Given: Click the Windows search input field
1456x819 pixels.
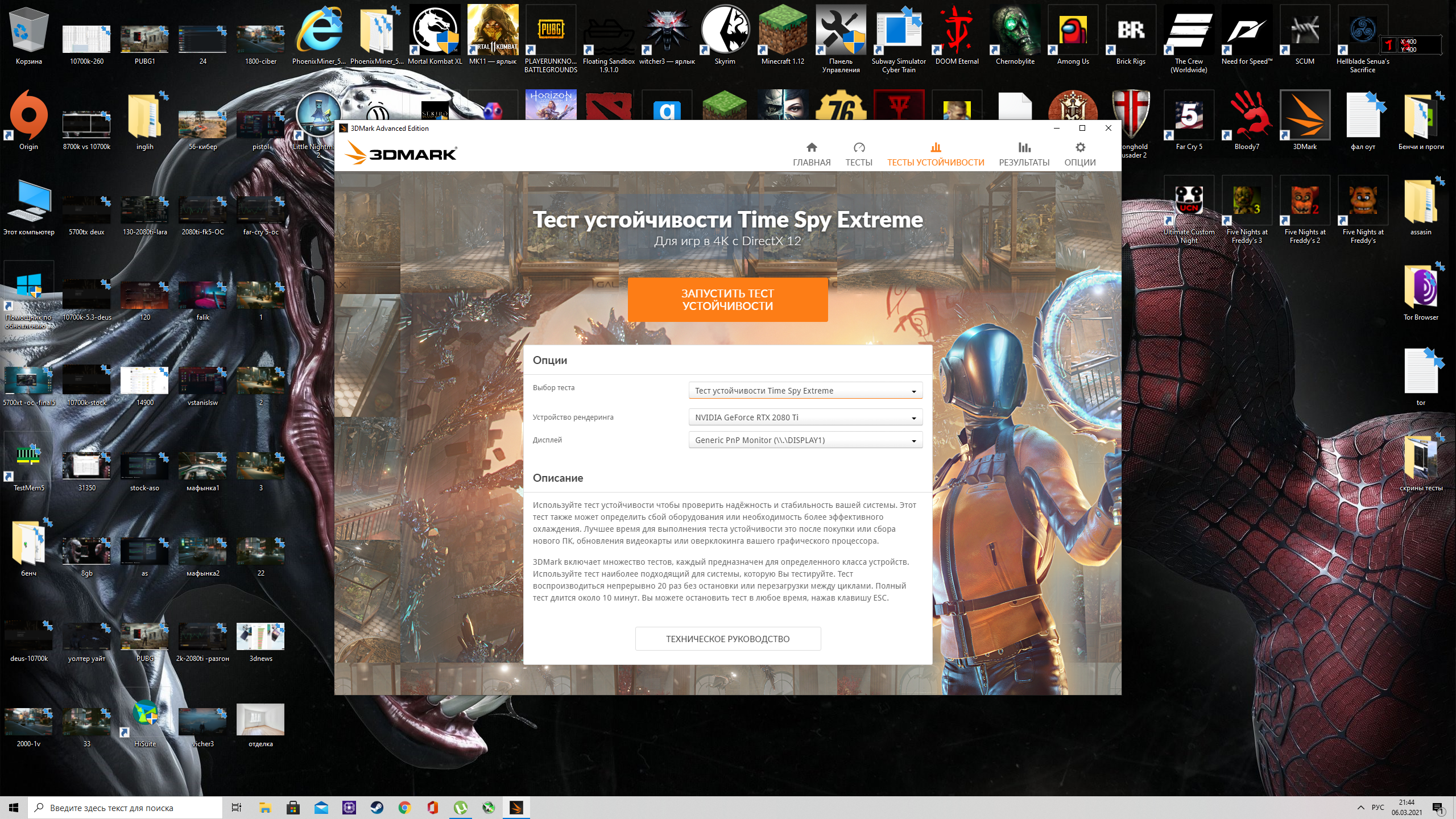Looking at the screenshot, I should point(125,808).
